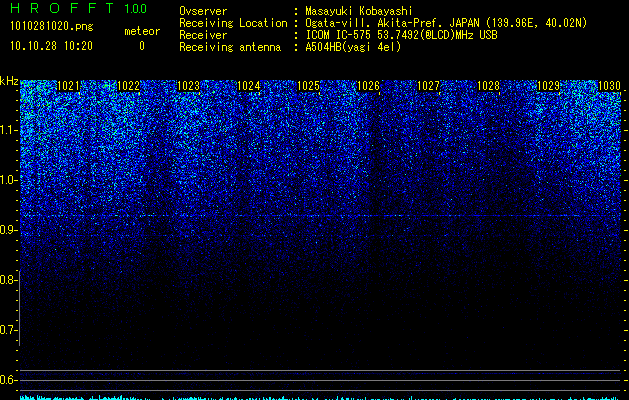
Task: Click the 1029 time marker
Action: pos(548,86)
